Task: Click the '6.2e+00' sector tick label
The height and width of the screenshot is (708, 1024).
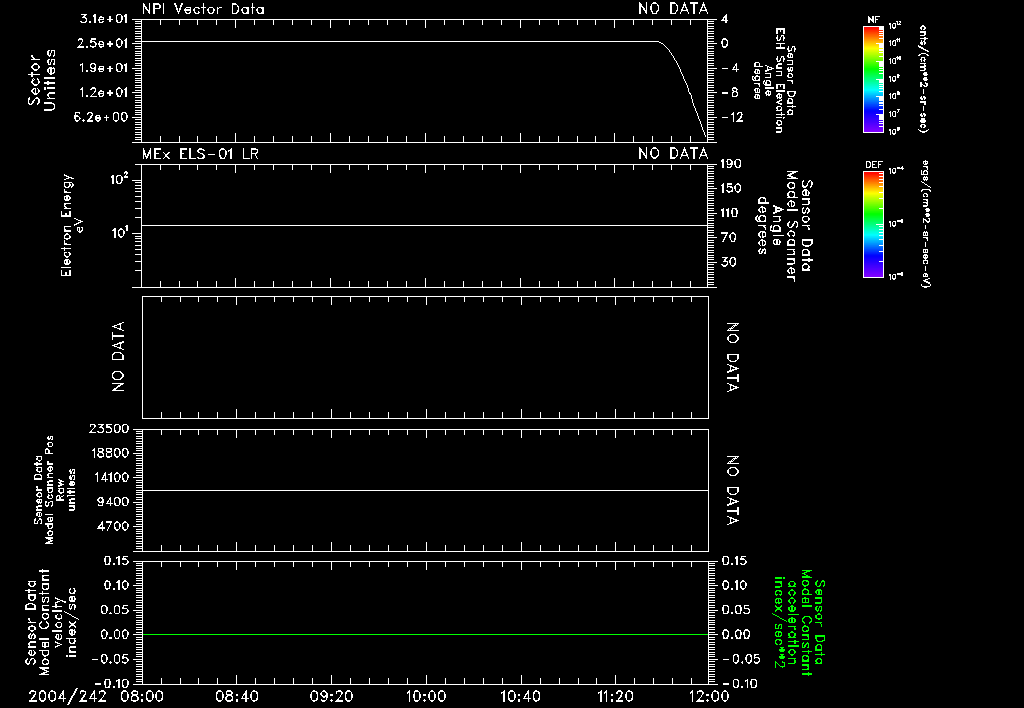Action: tap(103, 117)
